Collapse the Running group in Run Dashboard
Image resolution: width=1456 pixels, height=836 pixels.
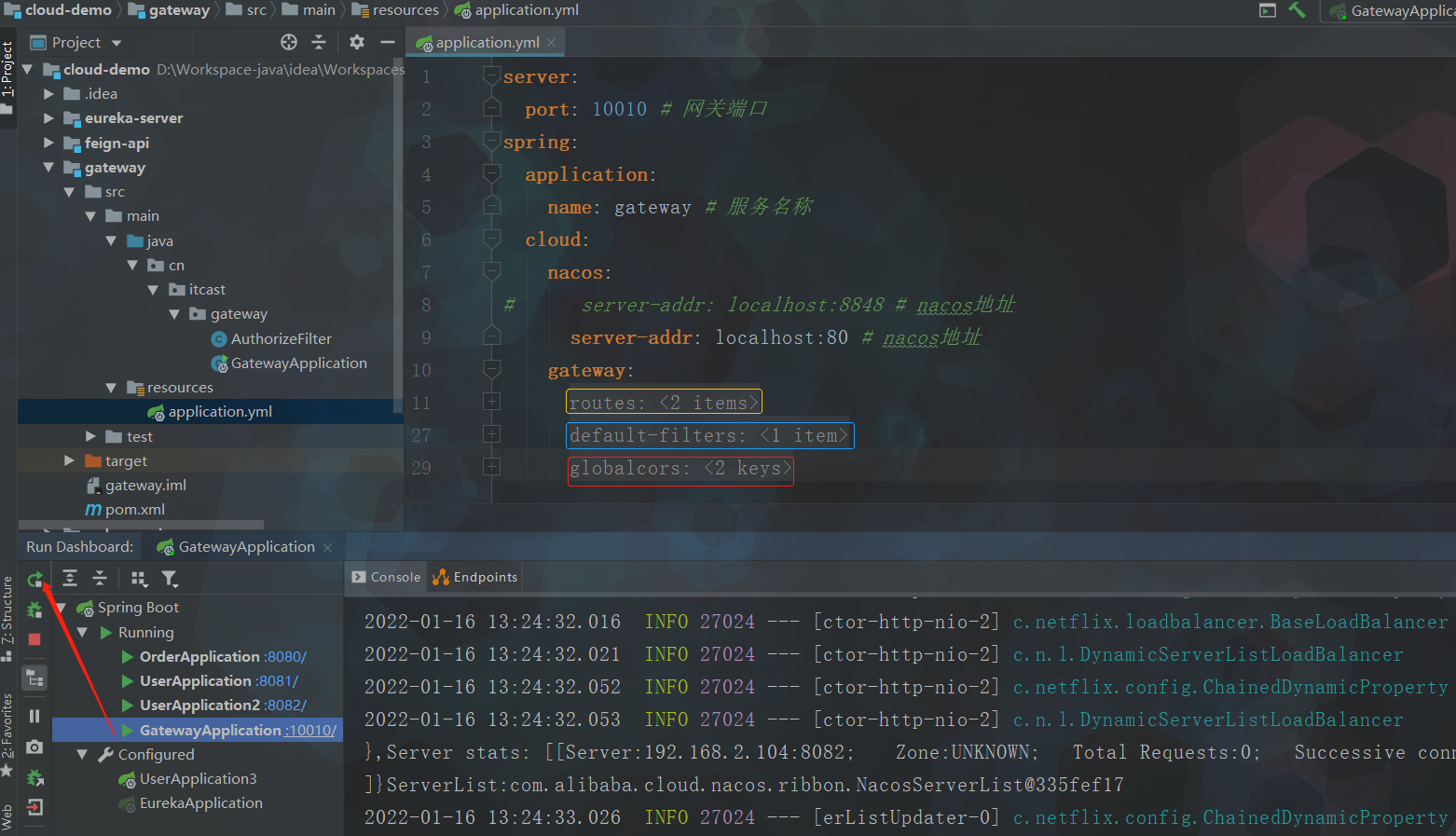(x=82, y=632)
